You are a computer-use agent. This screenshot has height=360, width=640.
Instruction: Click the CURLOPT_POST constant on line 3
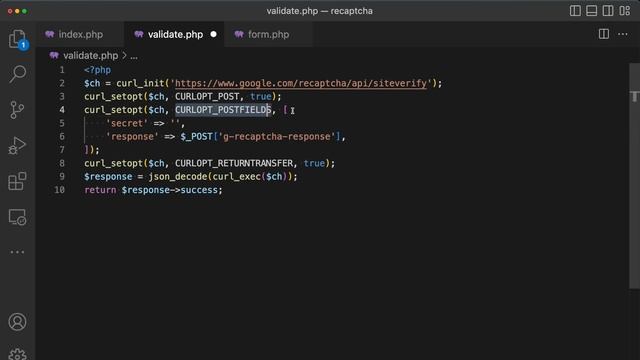click(x=207, y=97)
